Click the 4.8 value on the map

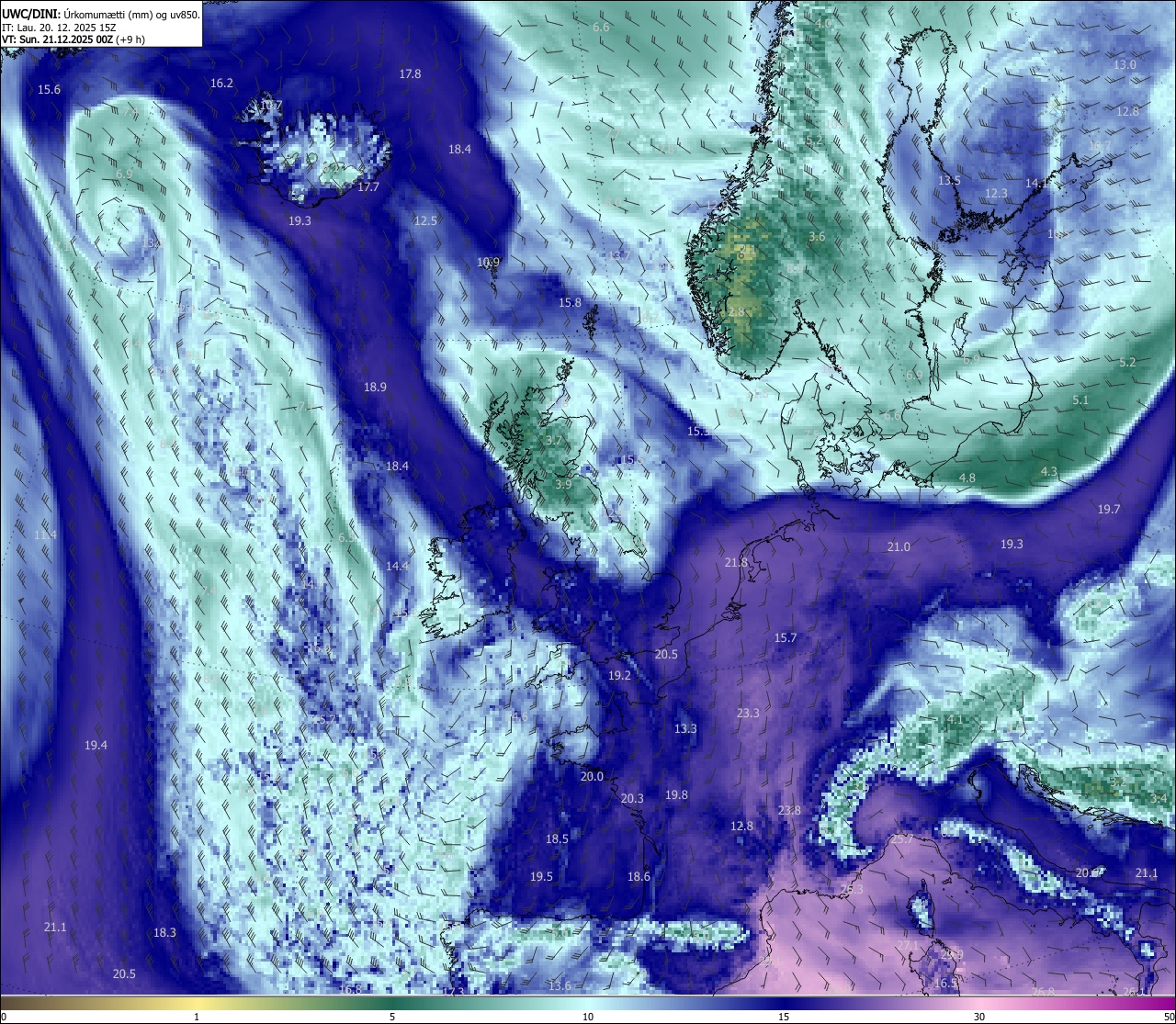pos(967,478)
